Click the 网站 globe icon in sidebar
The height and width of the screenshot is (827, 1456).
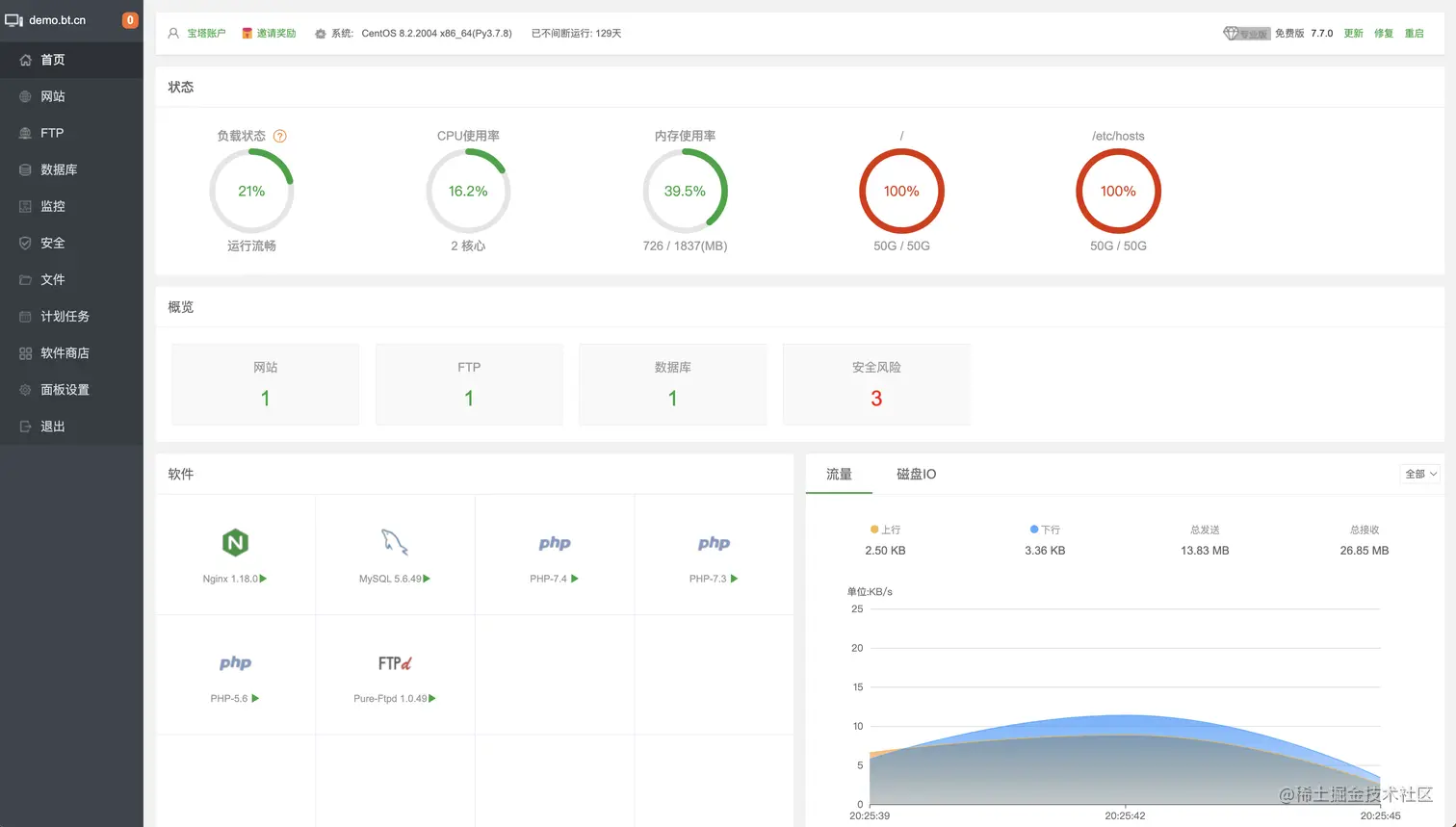click(26, 96)
